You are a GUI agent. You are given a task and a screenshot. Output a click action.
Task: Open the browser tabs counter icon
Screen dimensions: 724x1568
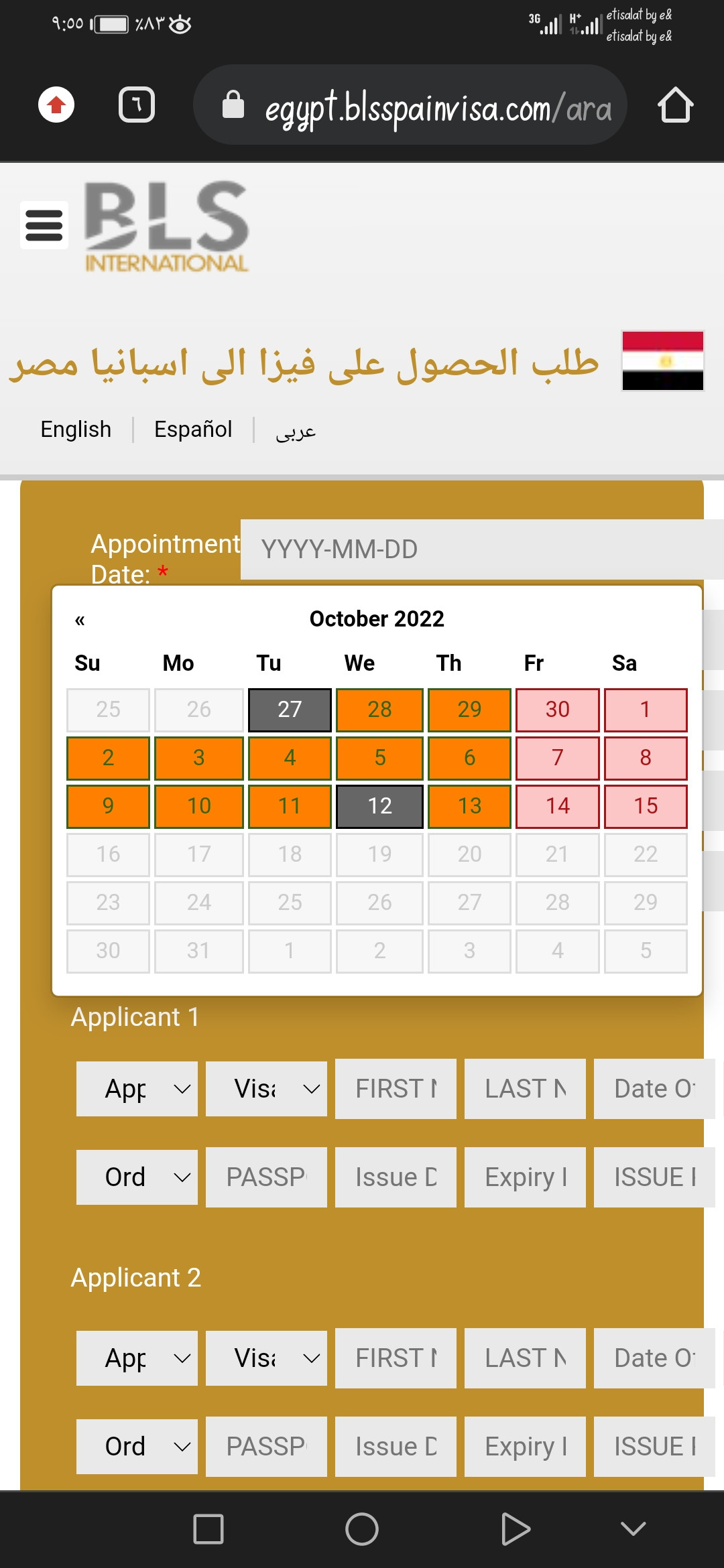point(137,105)
